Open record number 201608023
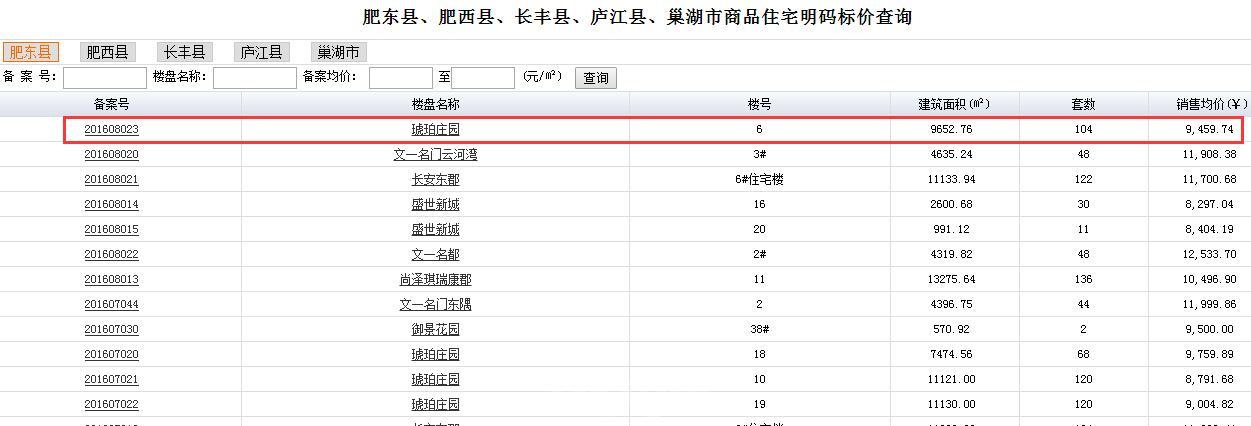This screenshot has height=426, width=1251. click(111, 130)
